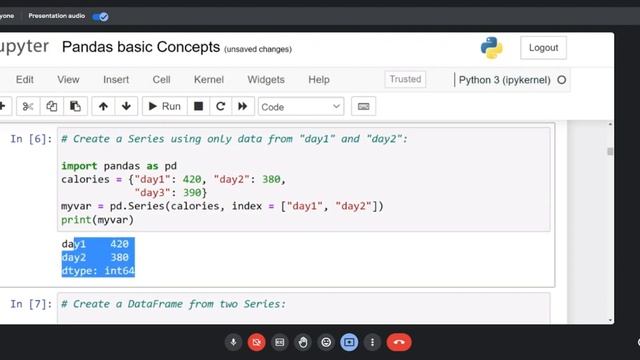
Task: Open the Edit menu
Action: click(x=24, y=80)
